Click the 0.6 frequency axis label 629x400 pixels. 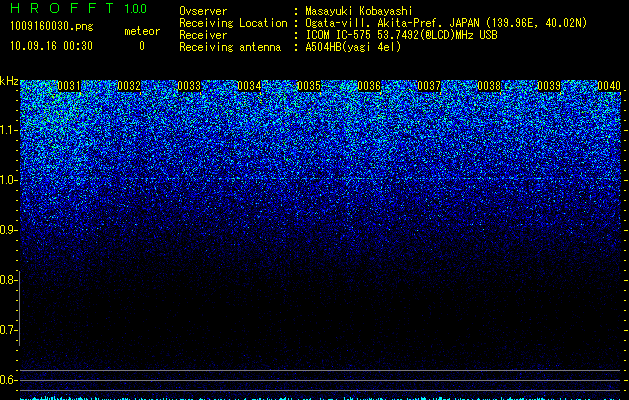[8, 380]
